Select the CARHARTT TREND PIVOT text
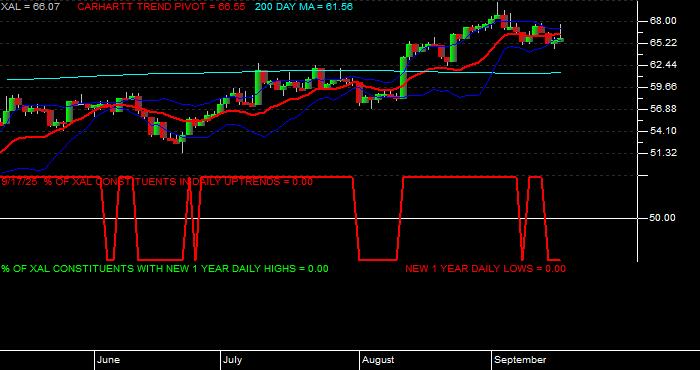This screenshot has width=700, height=370. 161,7
